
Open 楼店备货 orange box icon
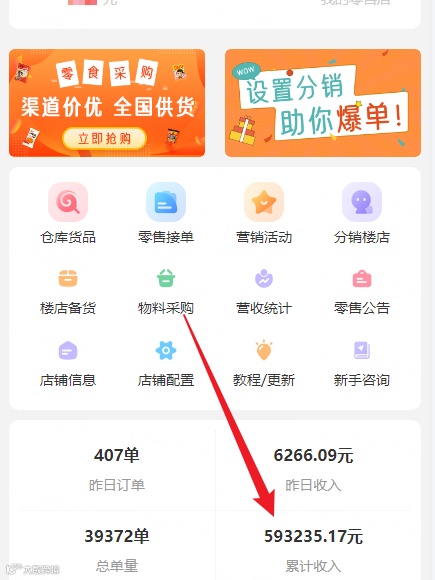pos(68,279)
